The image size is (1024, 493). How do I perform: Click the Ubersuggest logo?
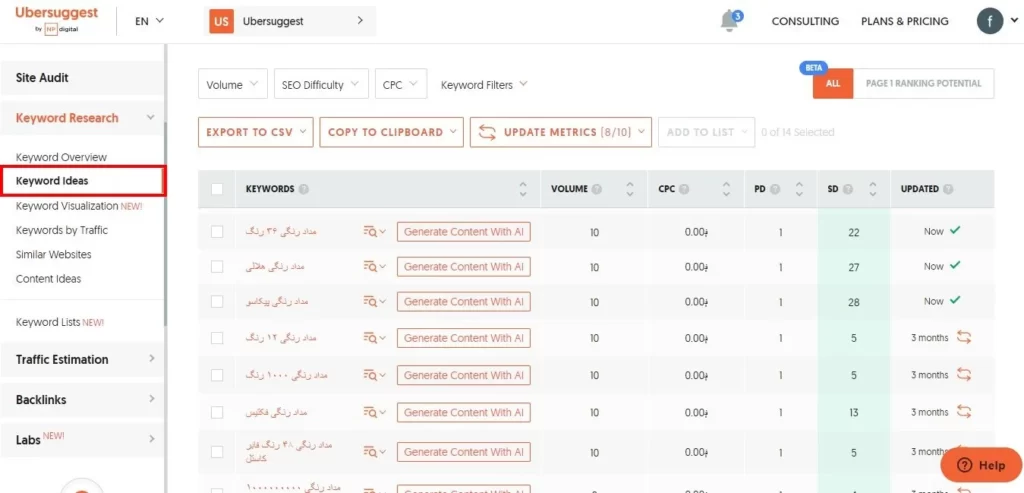(x=56, y=20)
